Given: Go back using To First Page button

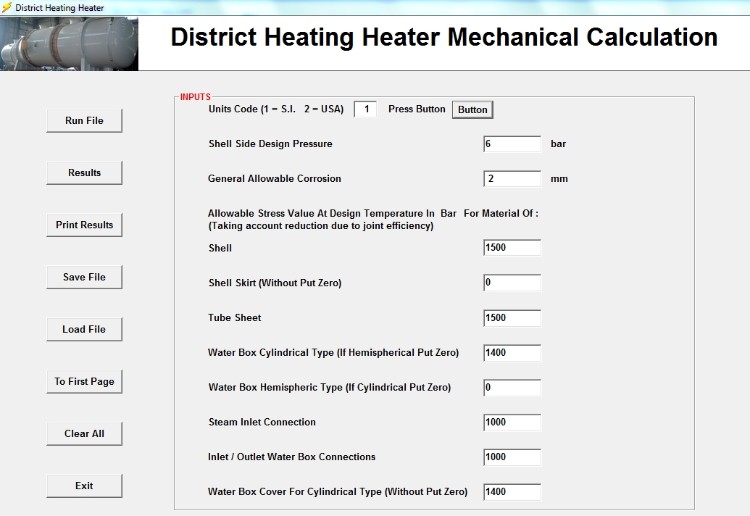Looking at the screenshot, I should [x=84, y=381].
